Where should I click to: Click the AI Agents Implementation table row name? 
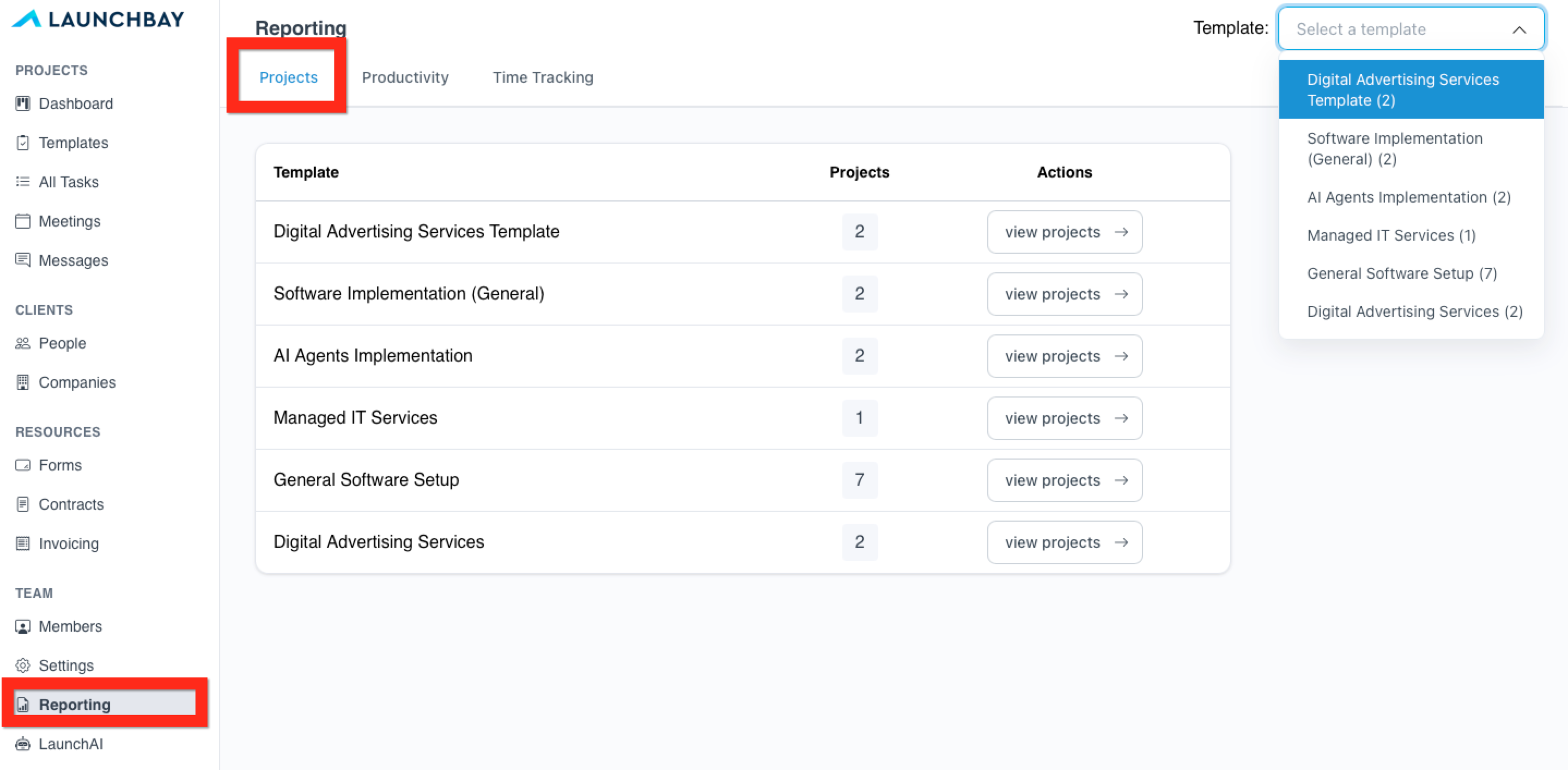click(x=373, y=356)
